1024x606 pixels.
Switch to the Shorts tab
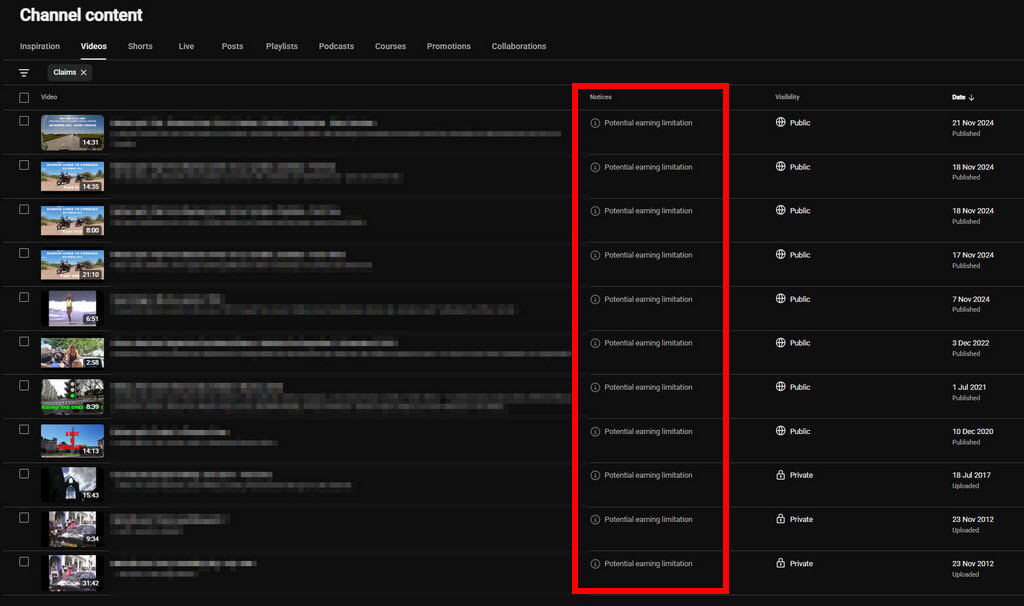(140, 46)
